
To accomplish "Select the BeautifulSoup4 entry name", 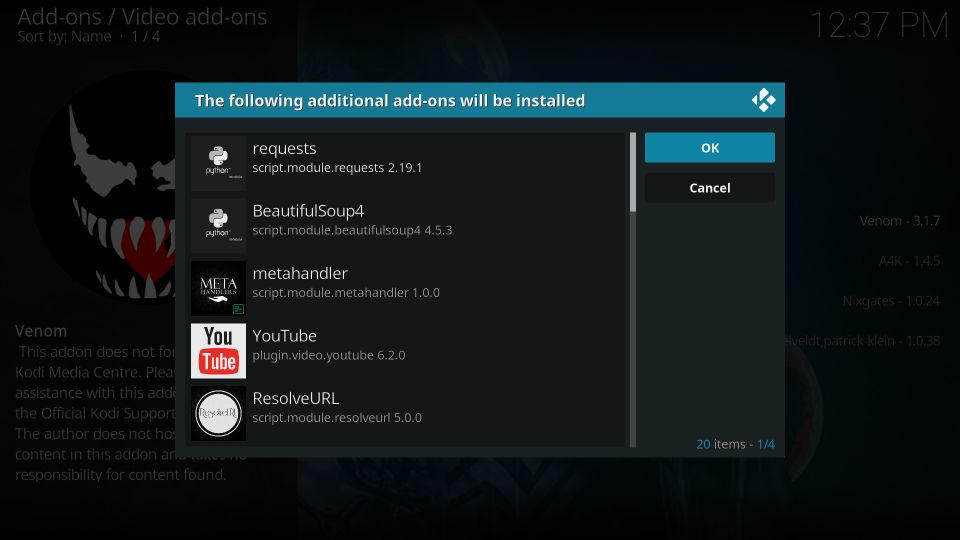I will click(x=308, y=211).
